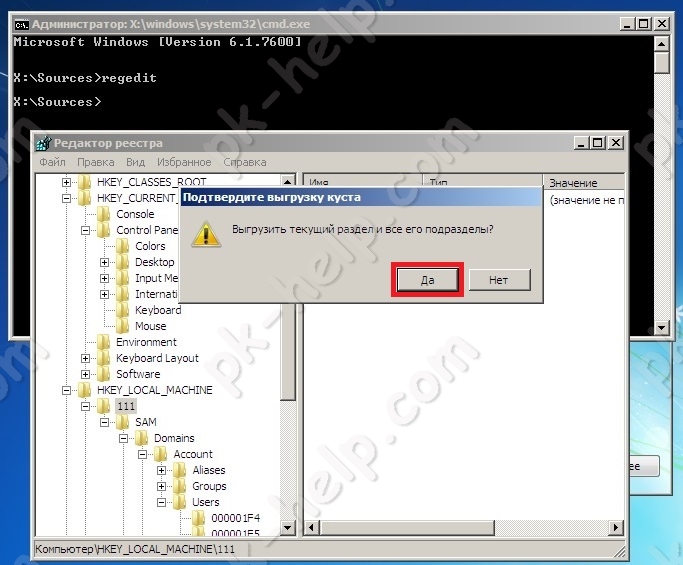683x565 pixels.
Task: Select Desktop folder icon
Action: [122, 262]
